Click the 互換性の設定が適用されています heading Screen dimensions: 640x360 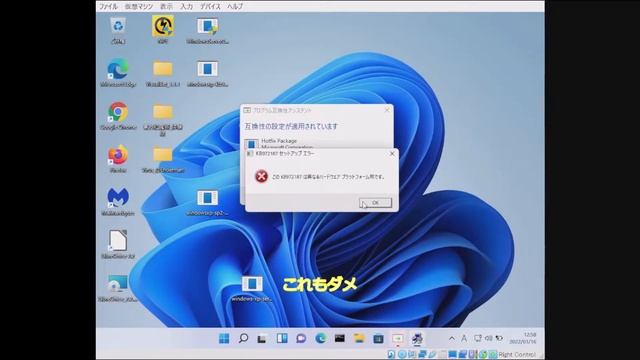point(291,126)
